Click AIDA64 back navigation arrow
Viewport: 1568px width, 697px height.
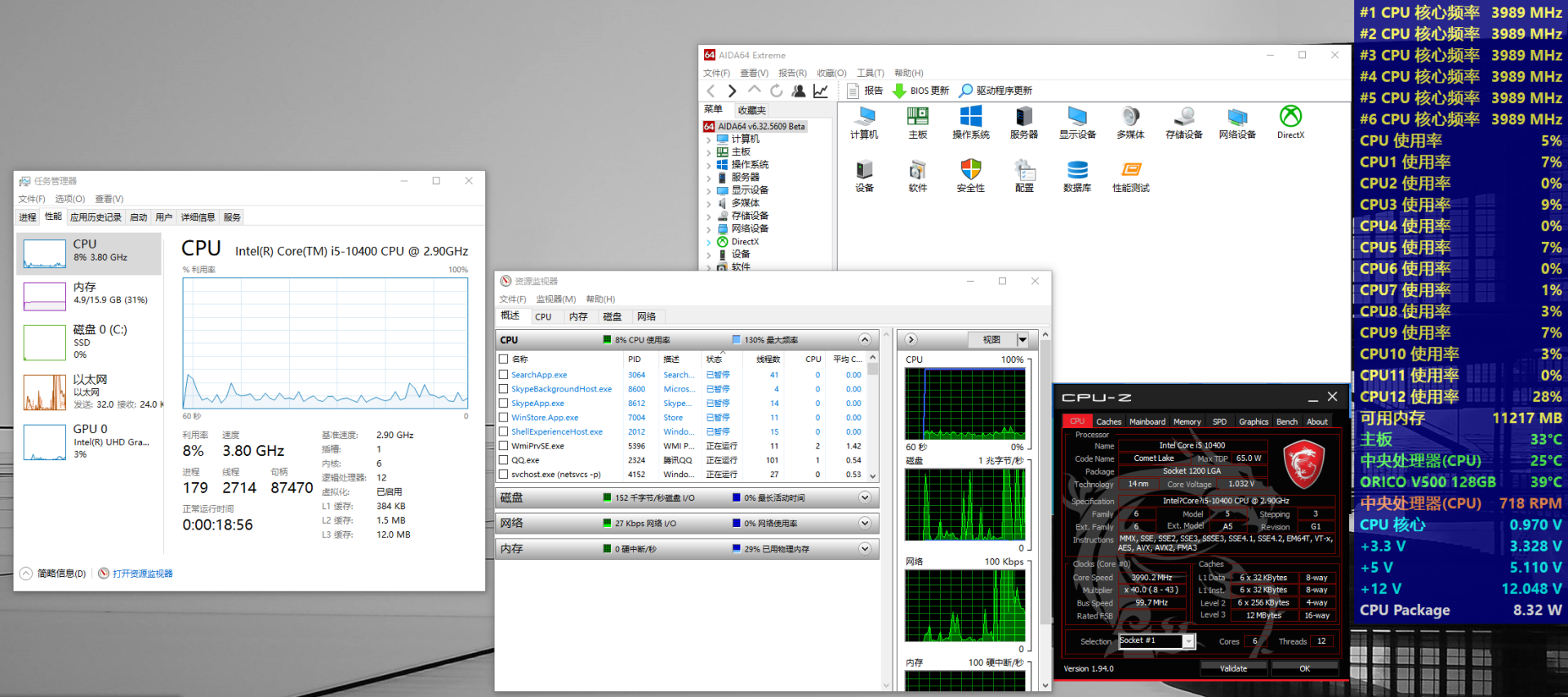pos(710,91)
